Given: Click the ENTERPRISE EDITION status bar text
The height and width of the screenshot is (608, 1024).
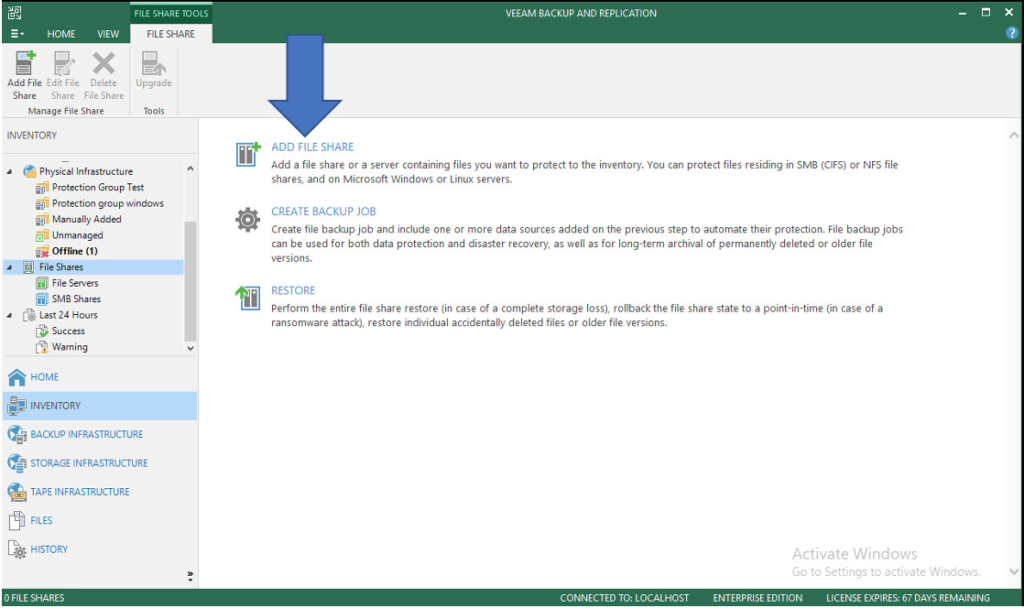Looking at the screenshot, I should 758,598.
